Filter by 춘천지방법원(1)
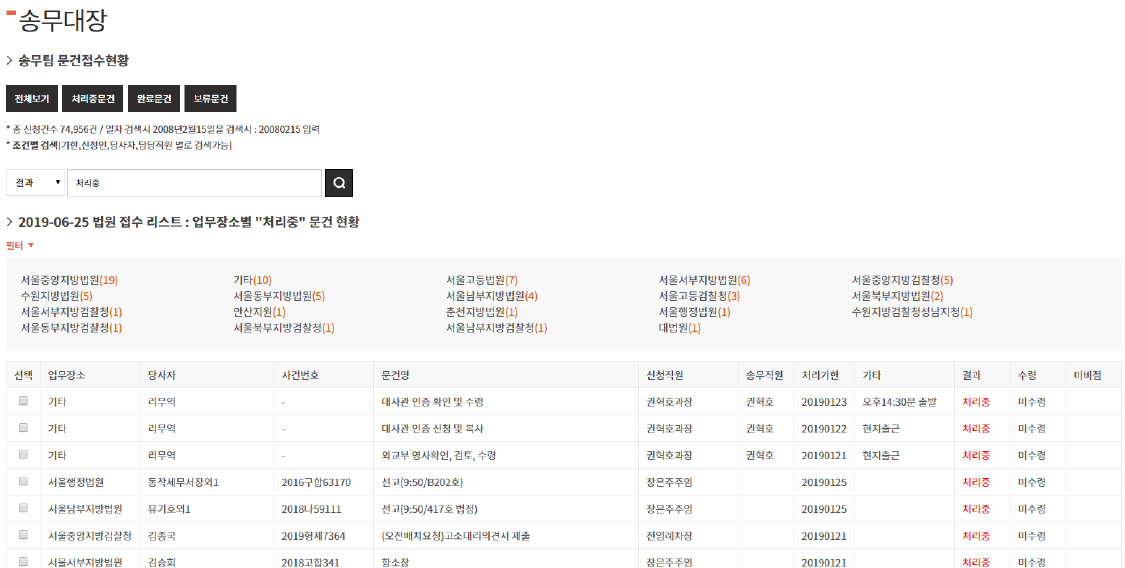This screenshot has width=1125, height=568. coord(481,312)
